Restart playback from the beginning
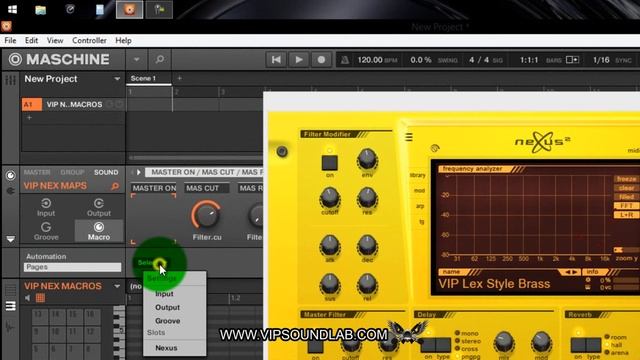640x360 pixels. [276, 60]
